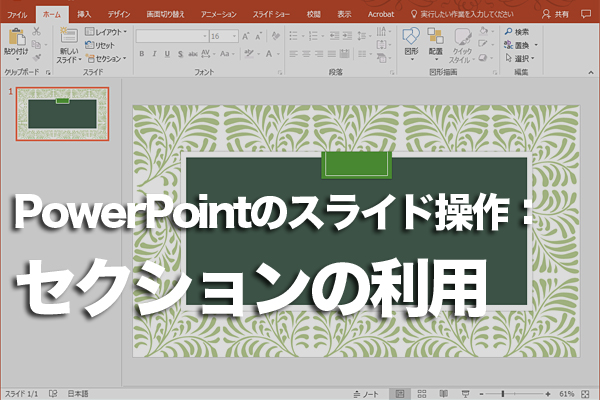This screenshot has width=600, height=400.
Task: Click Fit slide to window icon
Action: tap(585, 394)
